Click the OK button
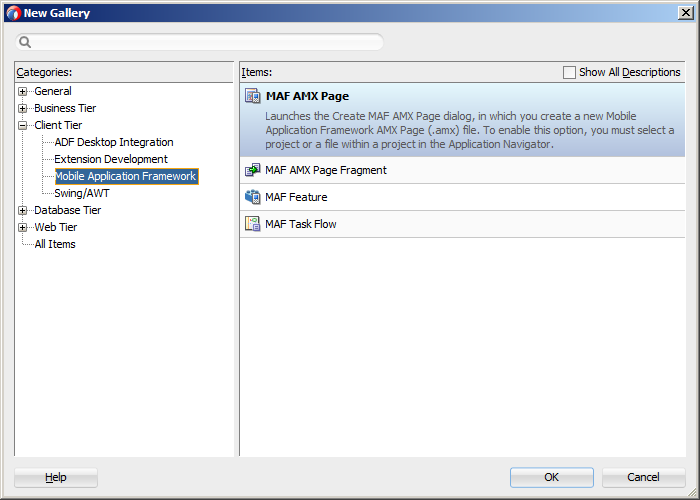Image resolution: width=700 pixels, height=500 pixels. [552, 477]
